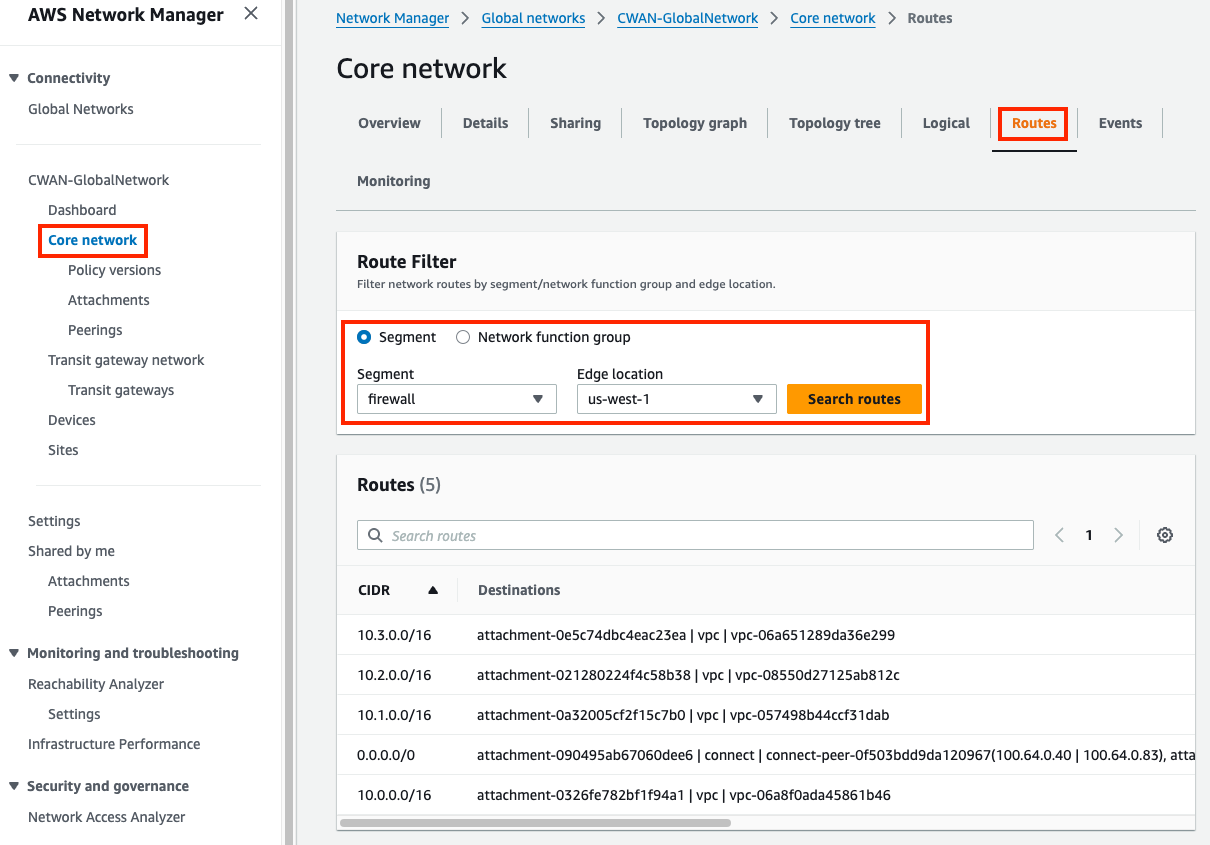Open the Topology graph tab
Image resolution: width=1210 pixels, height=845 pixels.
[695, 123]
